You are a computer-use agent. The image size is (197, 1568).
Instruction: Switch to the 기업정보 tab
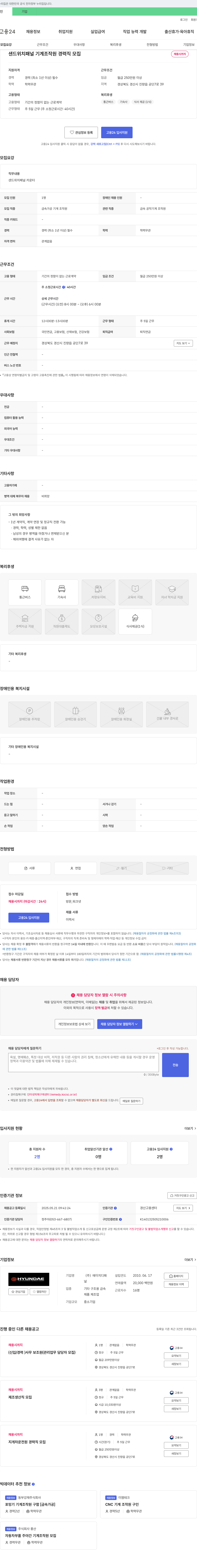[189, 44]
